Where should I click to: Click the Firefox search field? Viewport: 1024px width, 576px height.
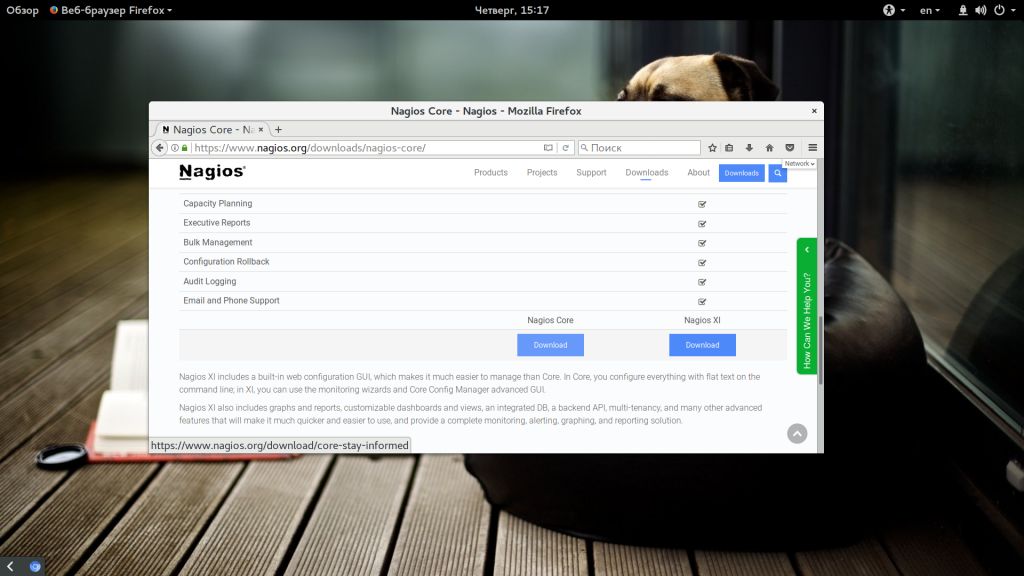[639, 148]
